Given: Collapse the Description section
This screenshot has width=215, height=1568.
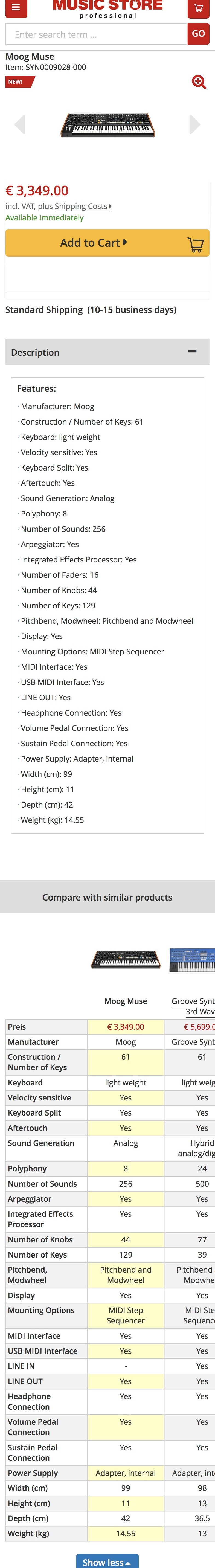Looking at the screenshot, I should [x=192, y=351].
